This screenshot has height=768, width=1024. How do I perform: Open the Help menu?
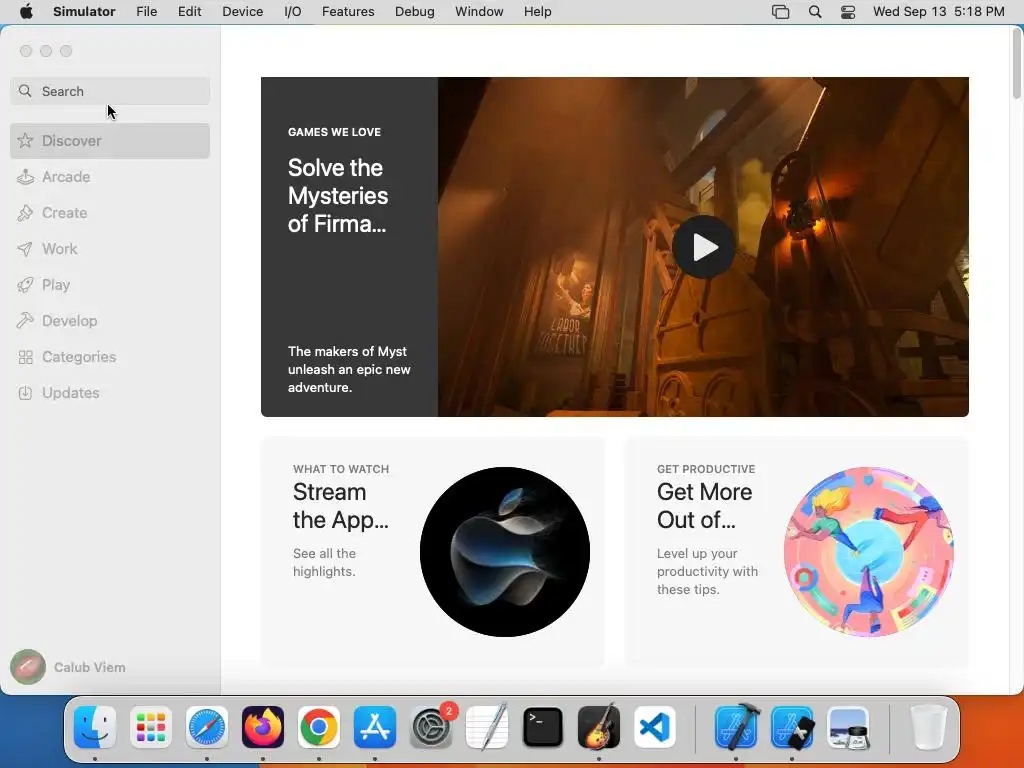click(x=537, y=12)
